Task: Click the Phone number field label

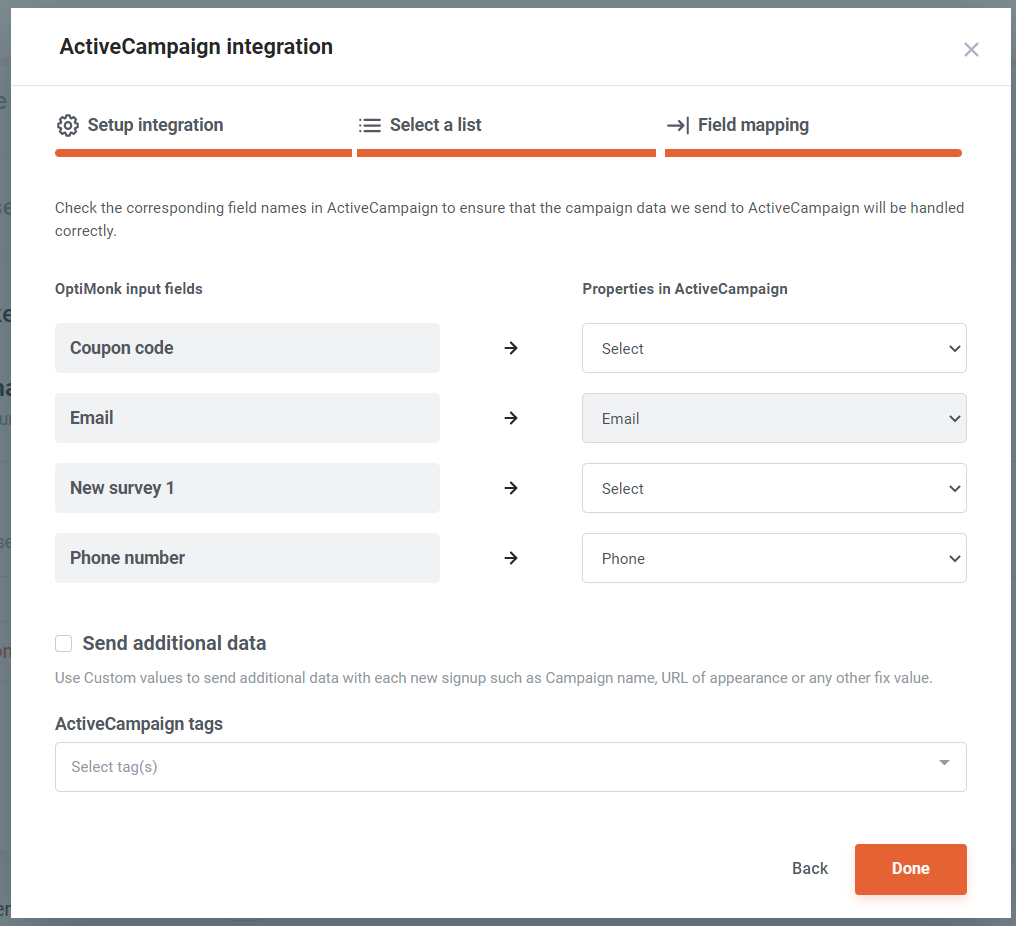Action: [x=248, y=558]
